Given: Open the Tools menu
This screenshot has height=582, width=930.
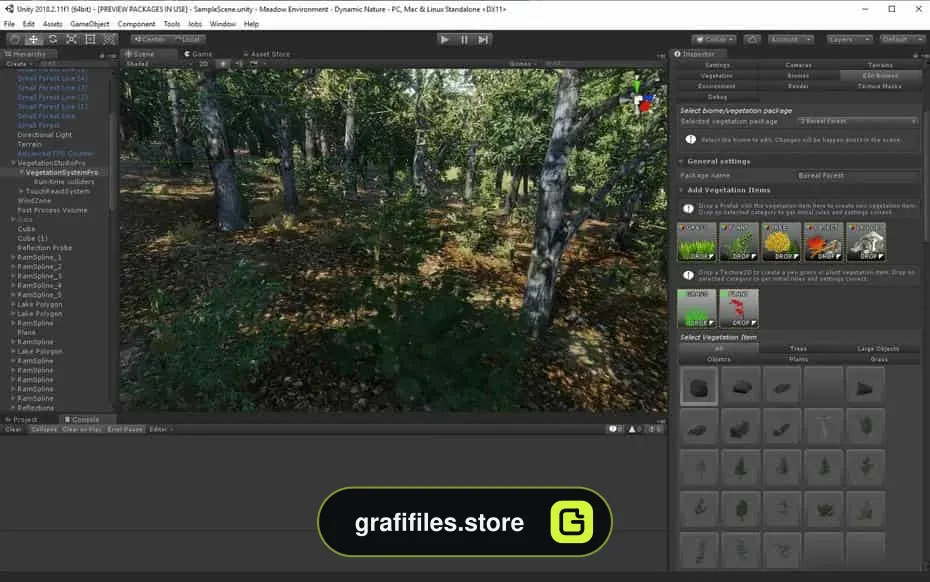Looking at the screenshot, I should 172,24.
